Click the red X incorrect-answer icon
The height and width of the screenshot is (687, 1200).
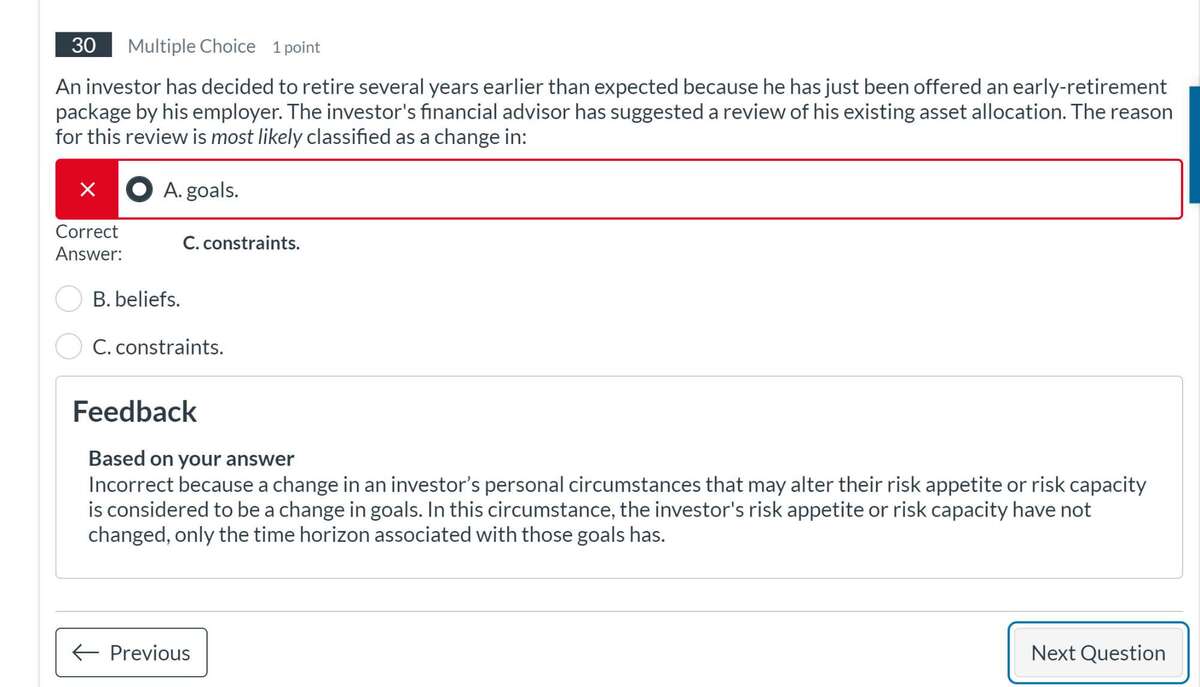(87, 190)
